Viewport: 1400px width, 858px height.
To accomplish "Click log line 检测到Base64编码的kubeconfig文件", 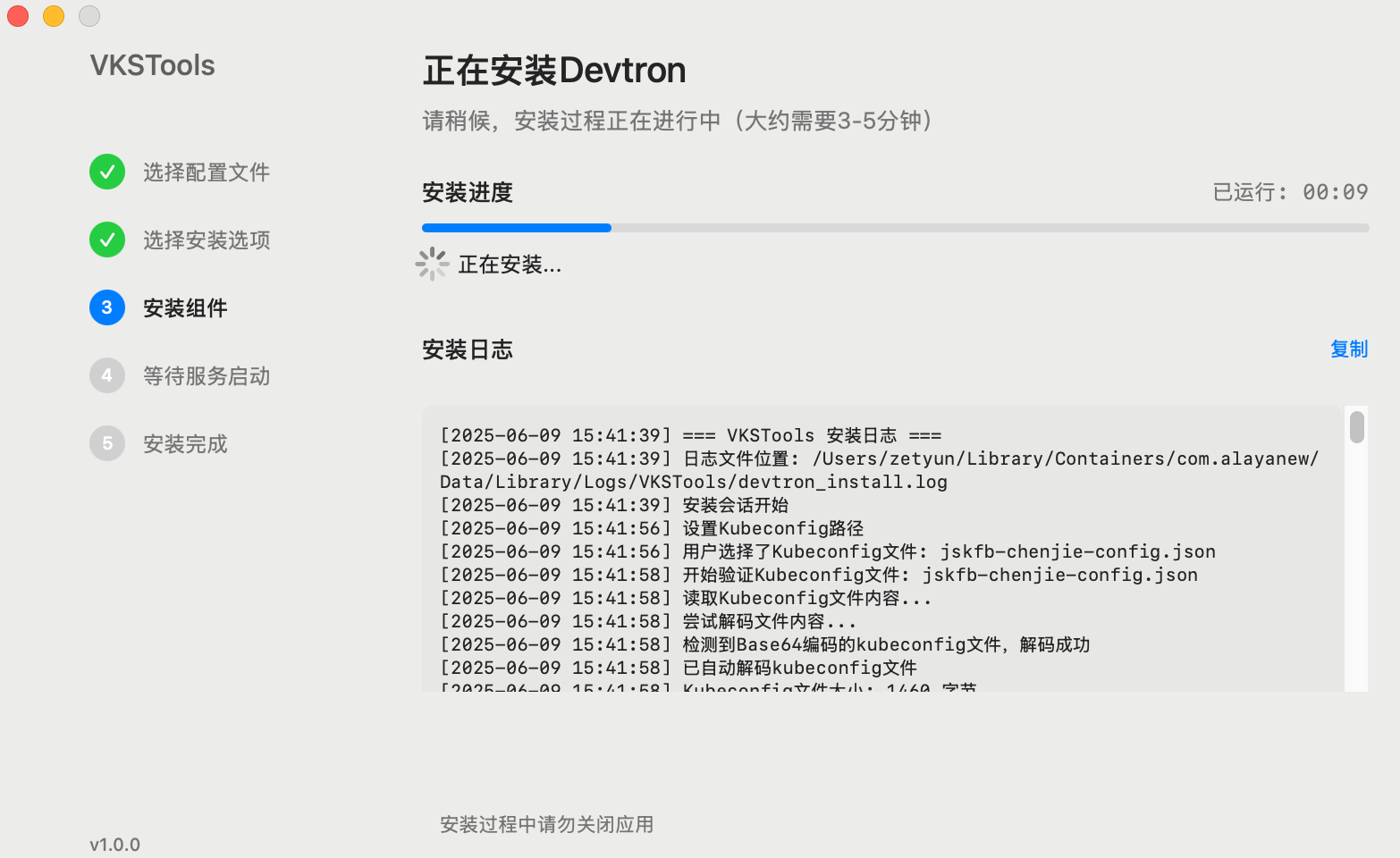I will point(765,644).
